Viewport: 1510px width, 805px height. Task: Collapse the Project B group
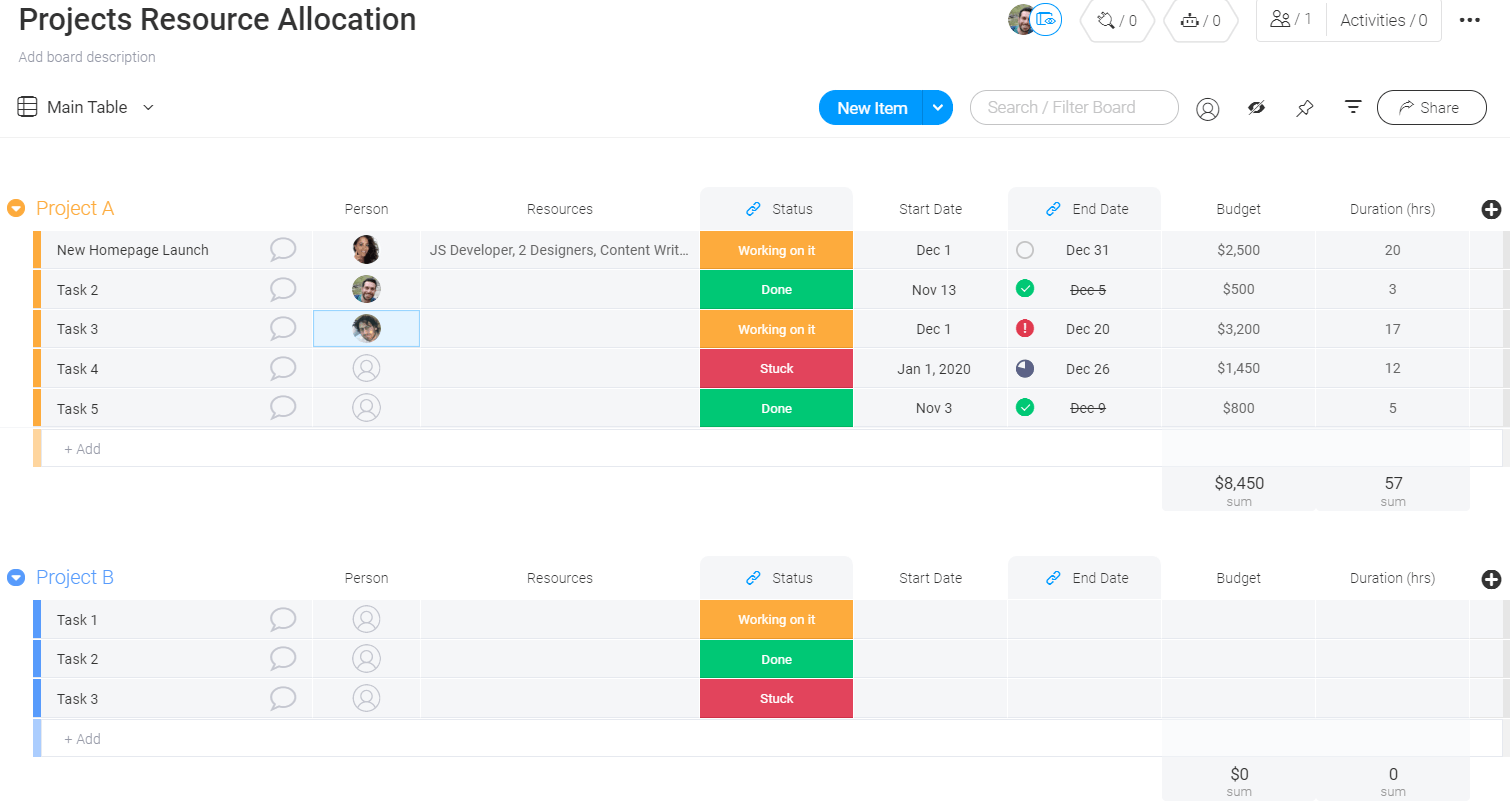15,577
